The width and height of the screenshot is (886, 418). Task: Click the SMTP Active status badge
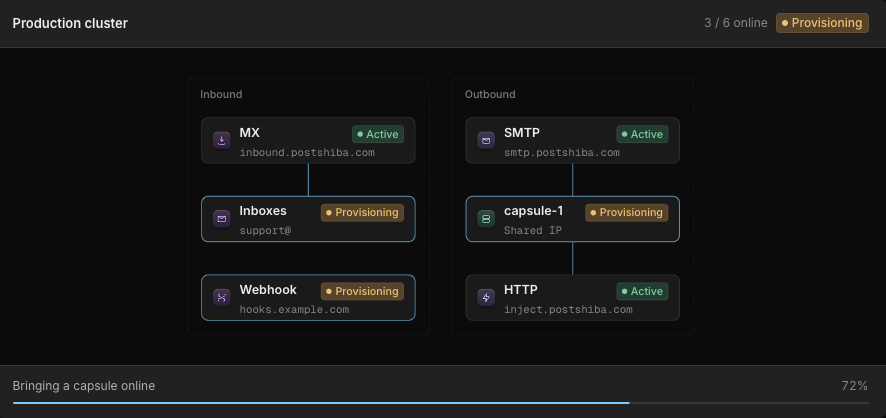click(642, 134)
